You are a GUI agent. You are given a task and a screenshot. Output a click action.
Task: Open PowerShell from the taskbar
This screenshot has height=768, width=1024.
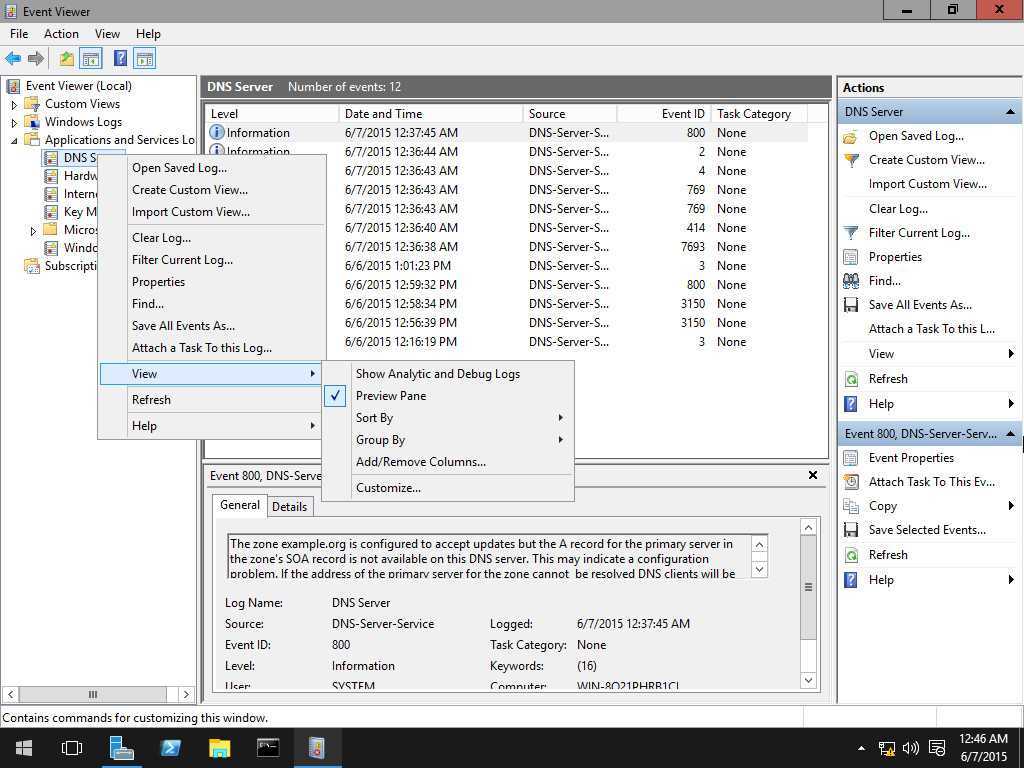170,747
